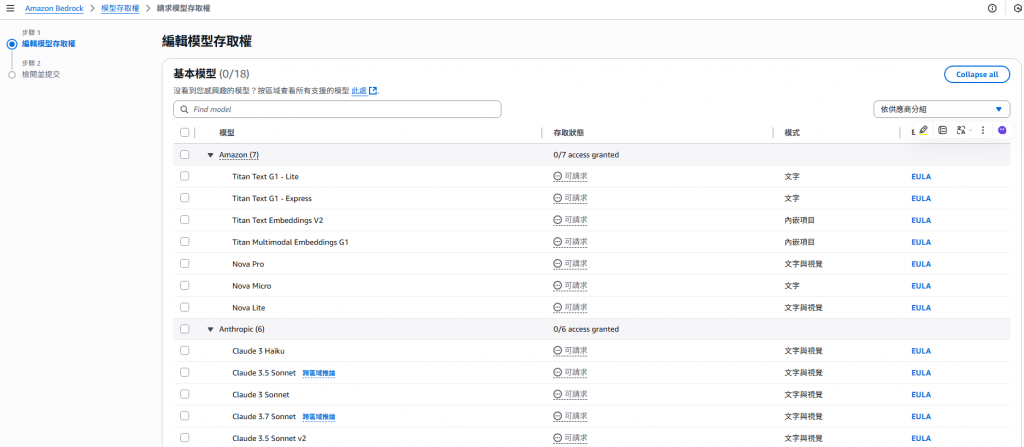Open the three-dot more options menu
This screenshot has width=1024, height=447.
(x=983, y=130)
